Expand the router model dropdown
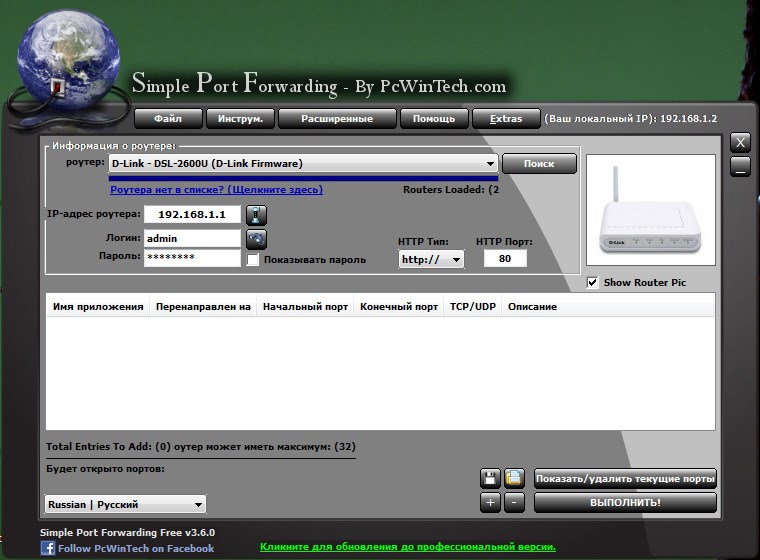 point(490,164)
